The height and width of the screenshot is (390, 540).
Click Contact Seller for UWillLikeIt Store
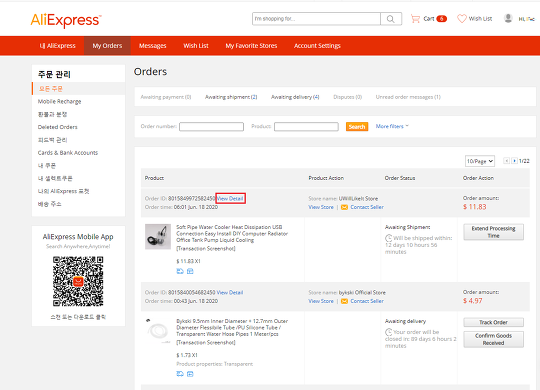367,207
